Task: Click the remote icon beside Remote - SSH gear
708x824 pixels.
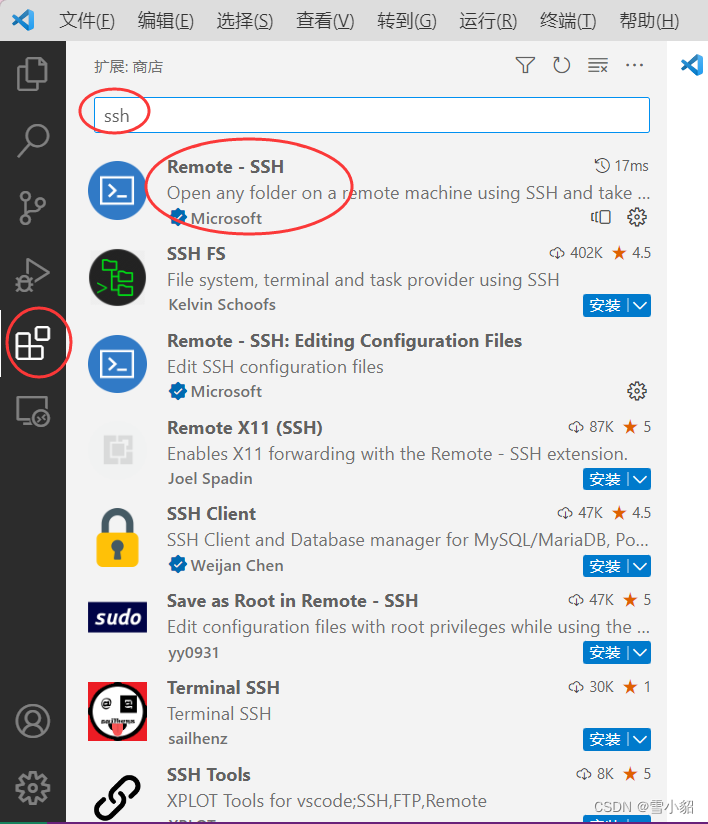Action: click(x=601, y=217)
